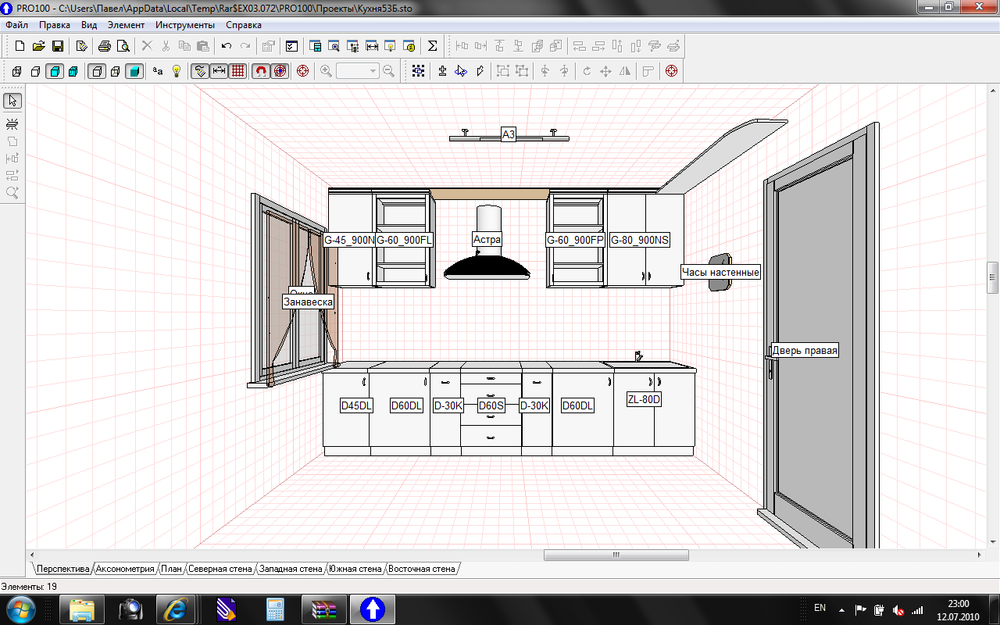Select the arrow pointer tool in left sidebar
Screen dimensions: 1000x625
pos(13,101)
